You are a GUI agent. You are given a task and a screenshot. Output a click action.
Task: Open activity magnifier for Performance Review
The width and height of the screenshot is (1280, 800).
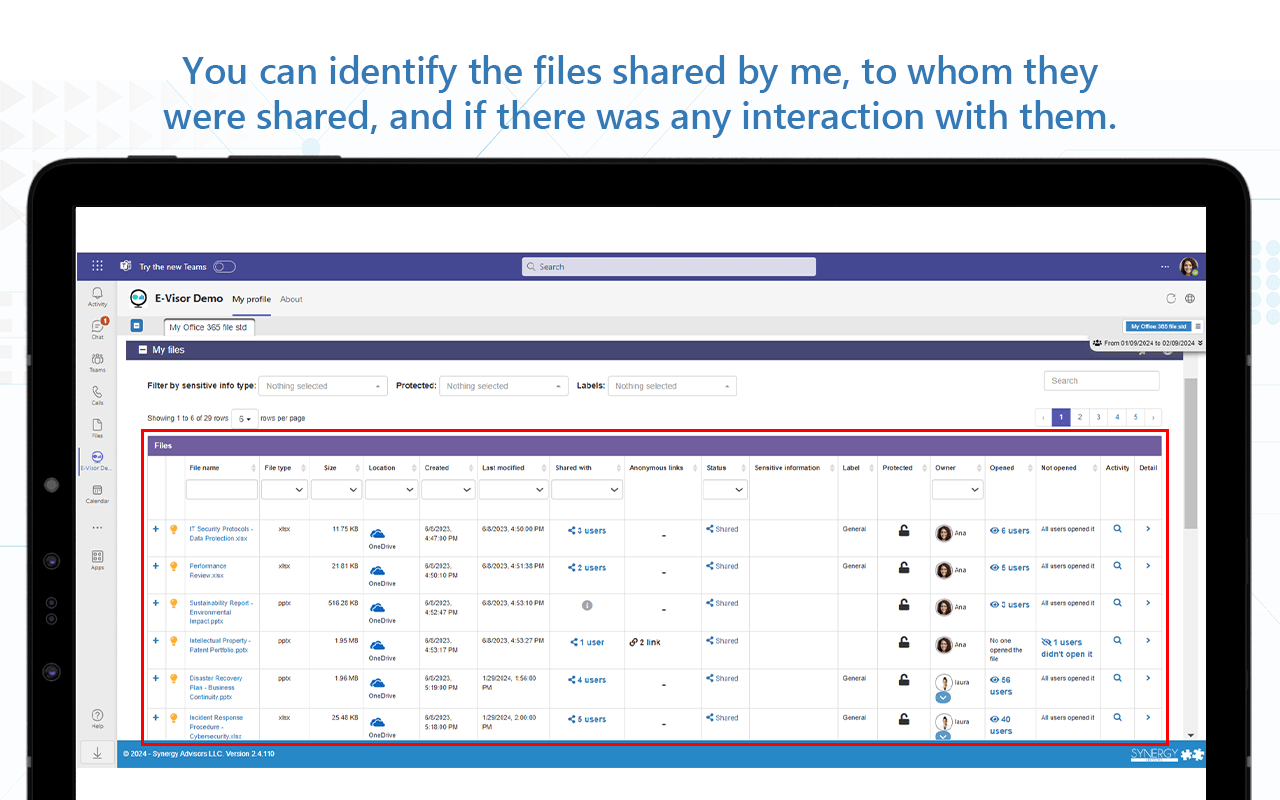coord(1117,566)
